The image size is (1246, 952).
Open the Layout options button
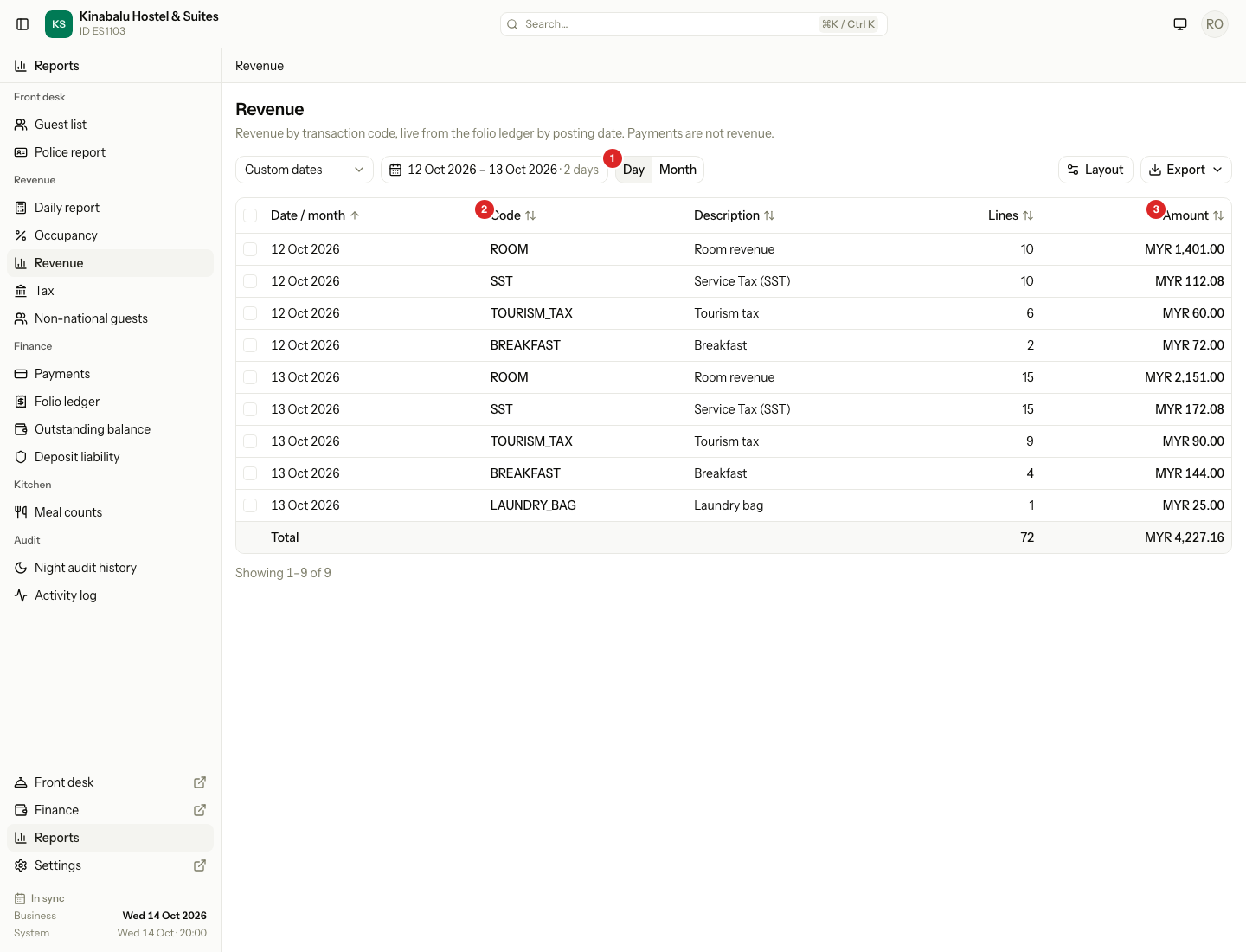(x=1095, y=170)
